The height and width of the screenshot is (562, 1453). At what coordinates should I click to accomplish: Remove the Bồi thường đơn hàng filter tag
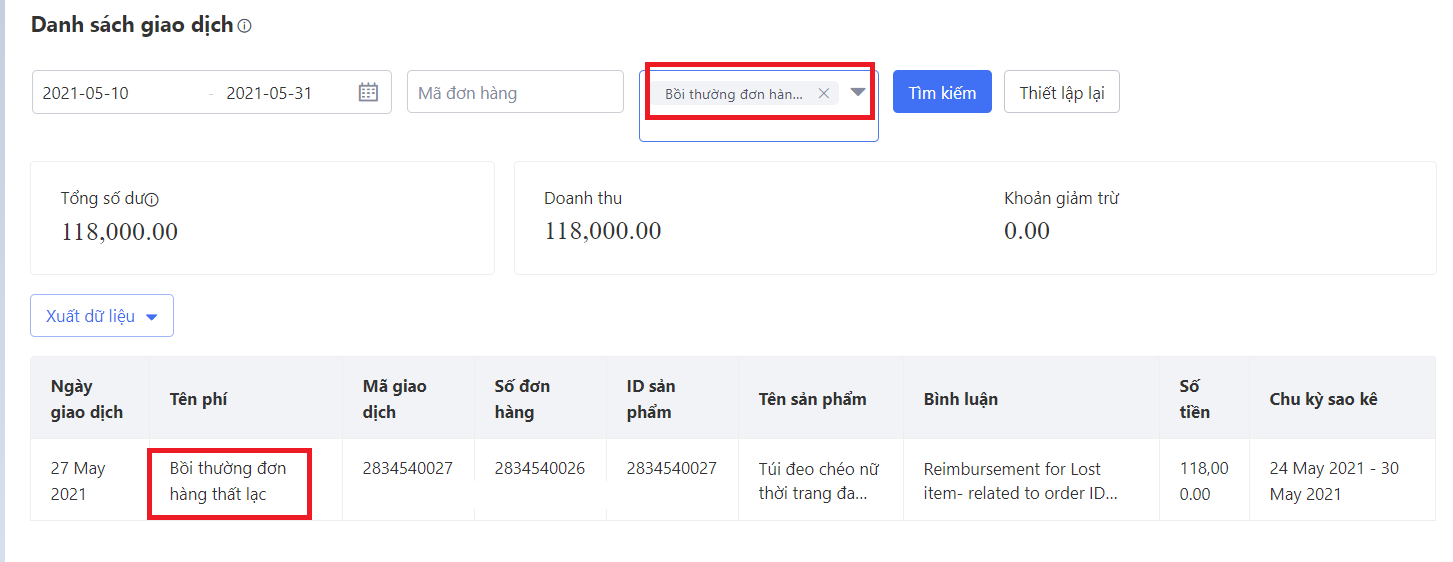tap(823, 93)
